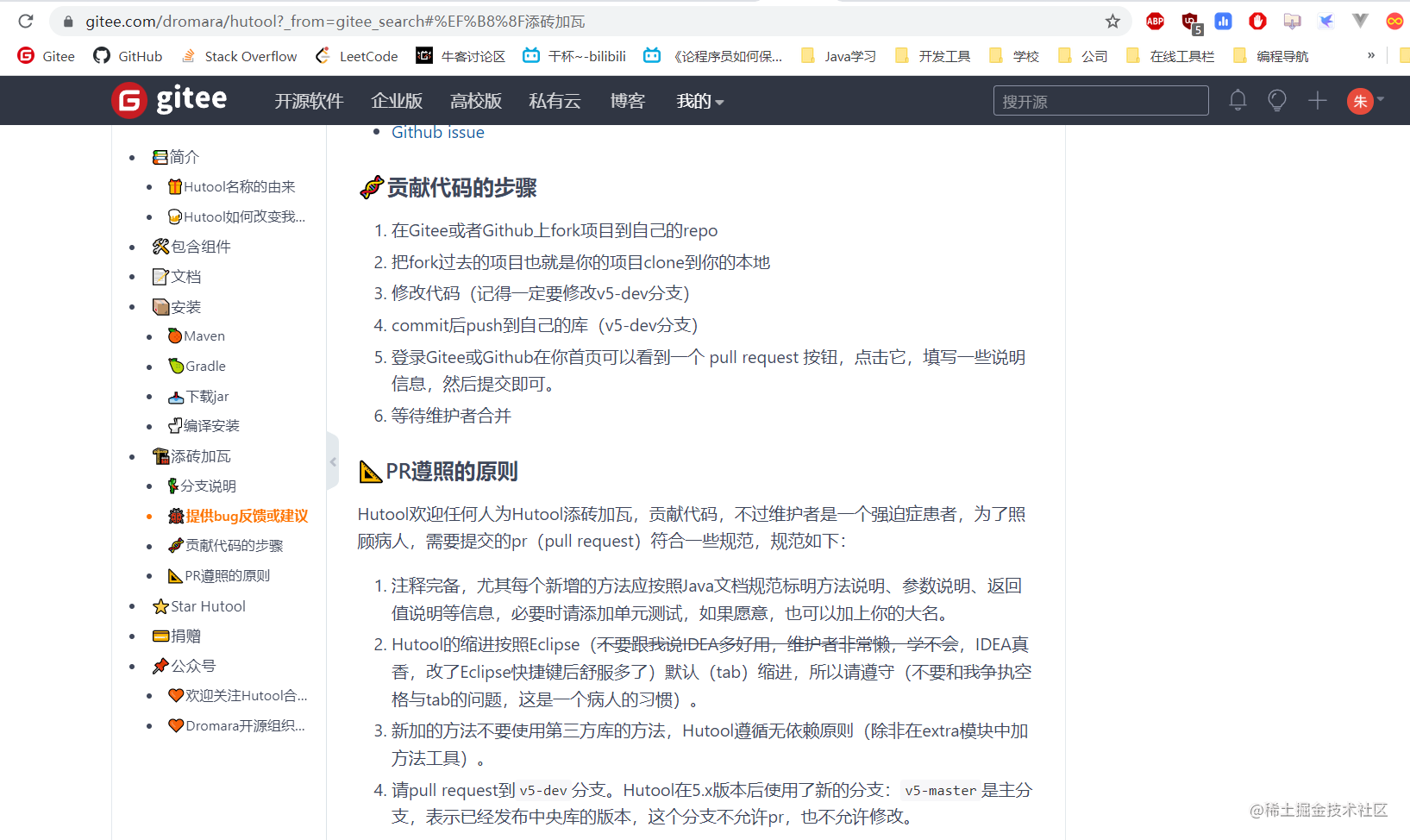The width and height of the screenshot is (1410, 840).
Task: Open the GitHub bookmark
Action: [x=128, y=56]
